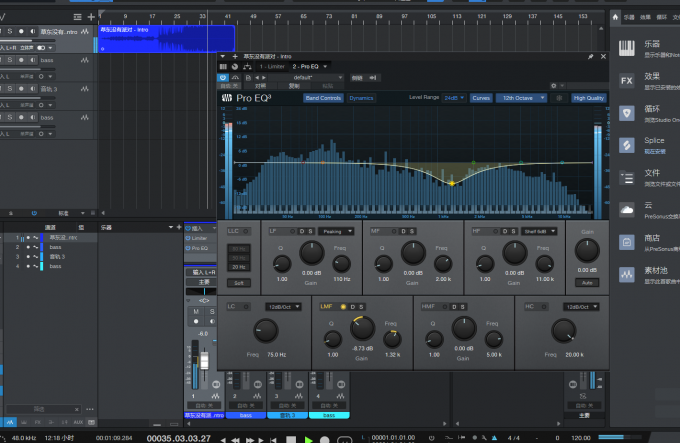Enable the LF band activate toggle

[293, 231]
